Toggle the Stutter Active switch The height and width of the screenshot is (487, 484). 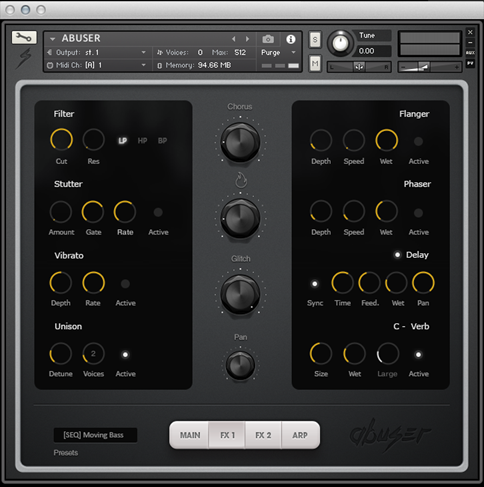pos(158,212)
